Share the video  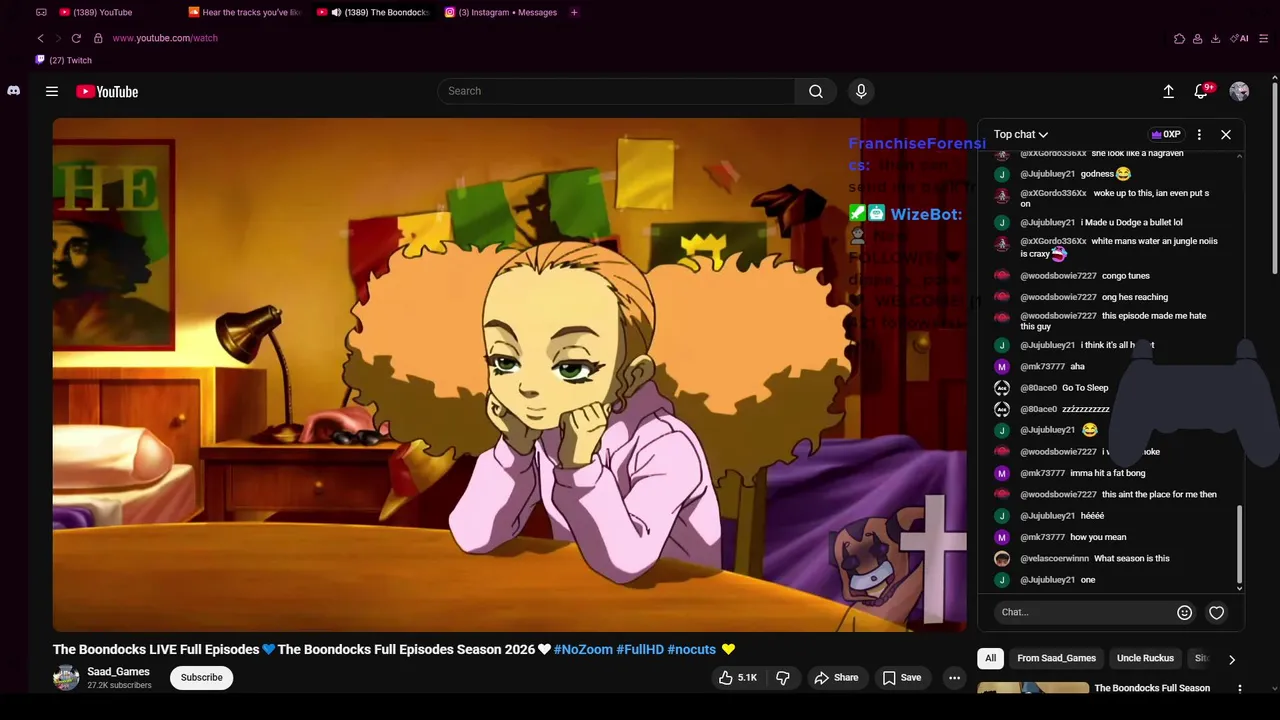[x=836, y=677]
